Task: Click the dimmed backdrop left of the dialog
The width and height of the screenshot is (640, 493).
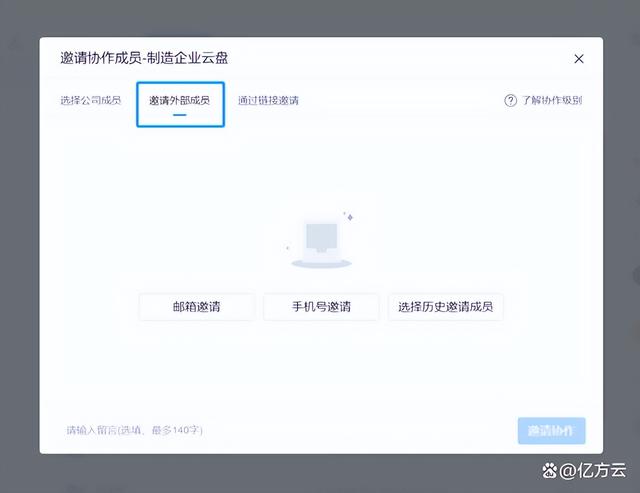Action: pyautogui.click(x=18, y=250)
